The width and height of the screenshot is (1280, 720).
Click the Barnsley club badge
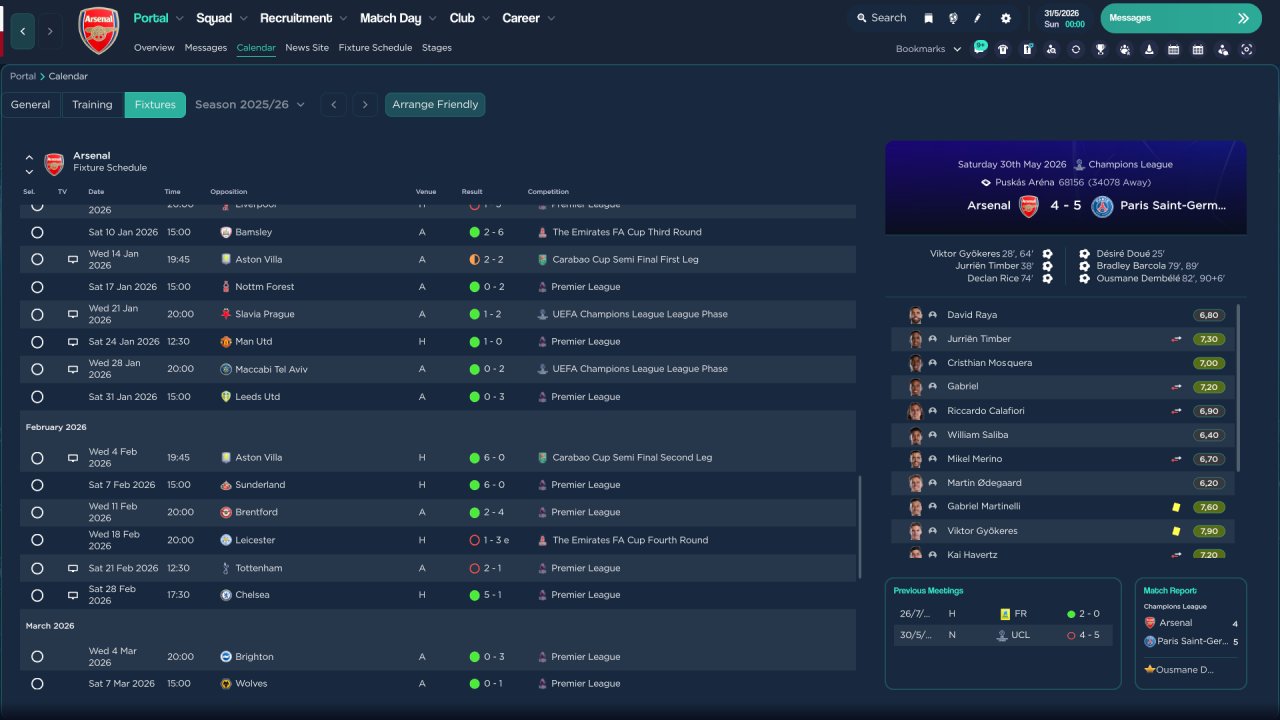coord(226,232)
